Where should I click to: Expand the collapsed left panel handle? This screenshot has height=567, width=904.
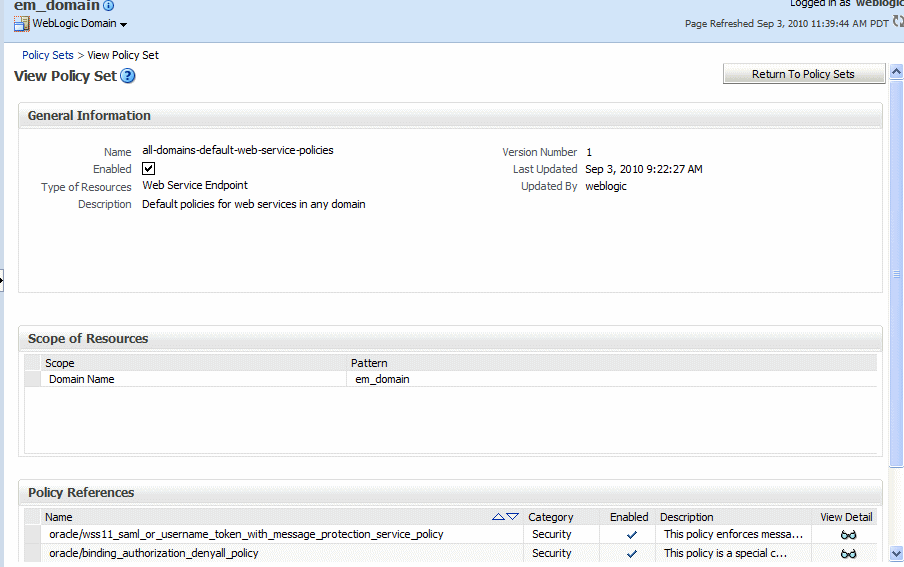2,280
